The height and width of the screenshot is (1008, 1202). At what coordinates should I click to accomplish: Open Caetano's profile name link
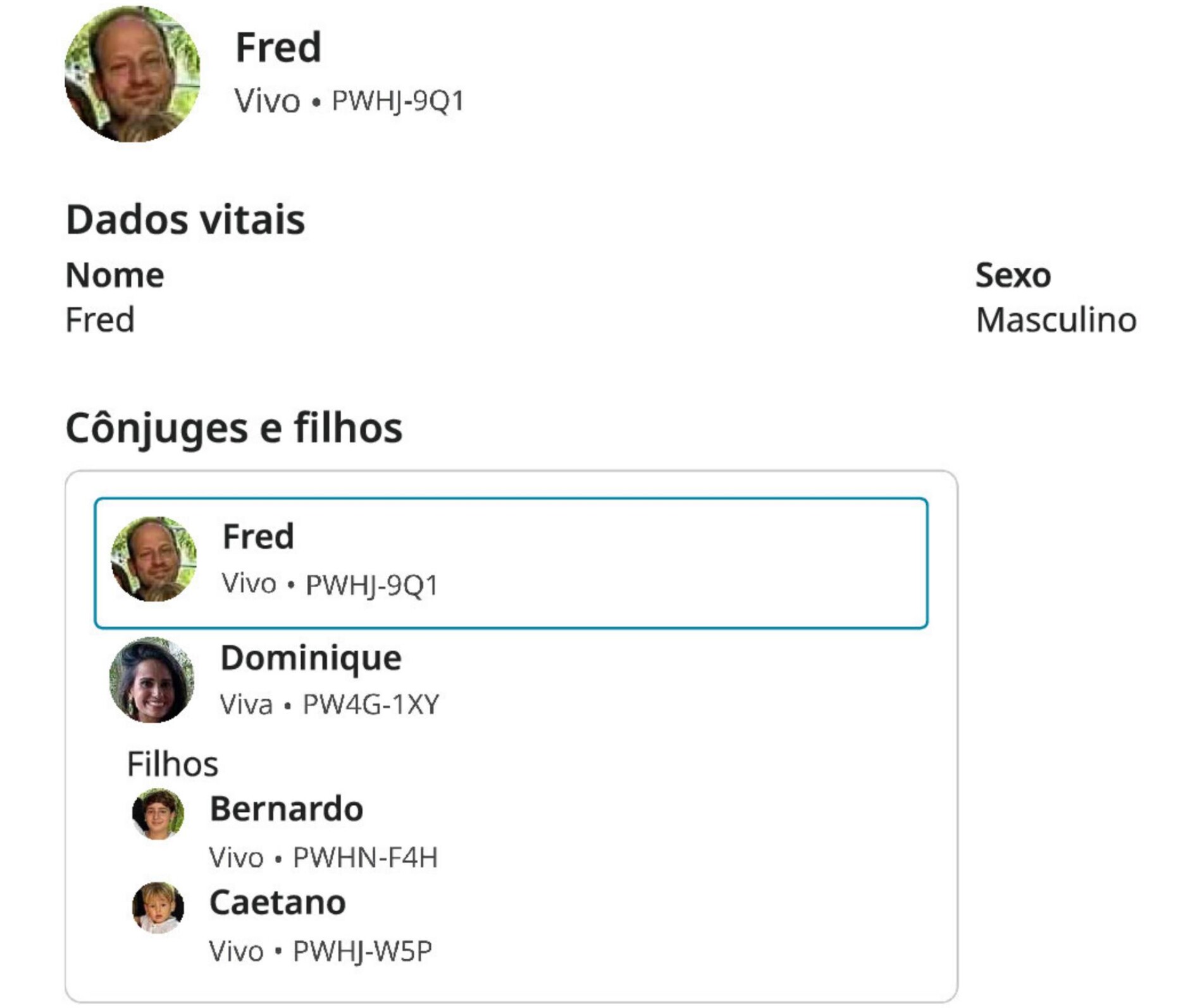coord(277,902)
